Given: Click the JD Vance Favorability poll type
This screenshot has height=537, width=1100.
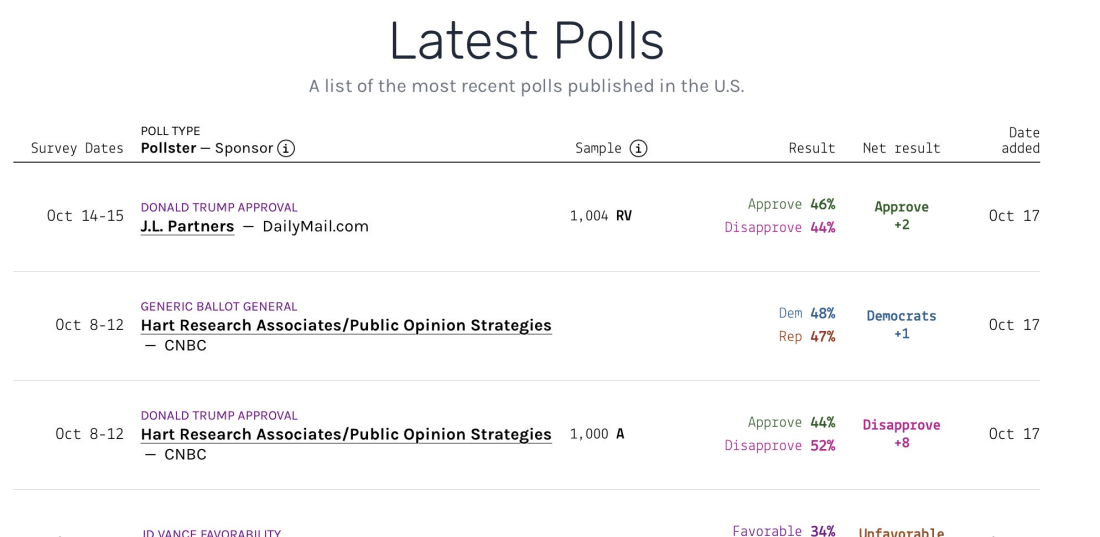Looking at the screenshot, I should (x=211, y=533).
